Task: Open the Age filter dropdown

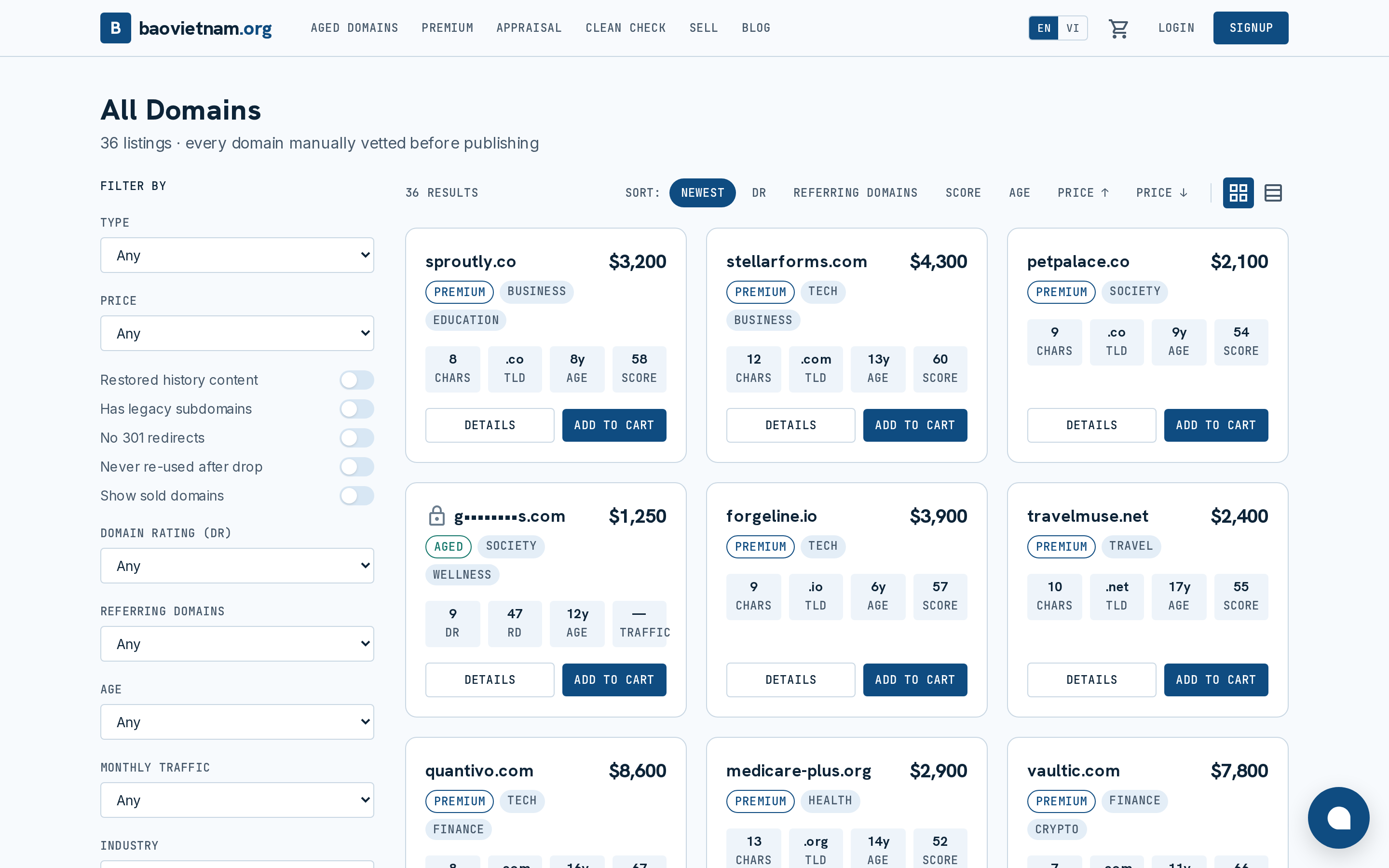Action: [237, 722]
